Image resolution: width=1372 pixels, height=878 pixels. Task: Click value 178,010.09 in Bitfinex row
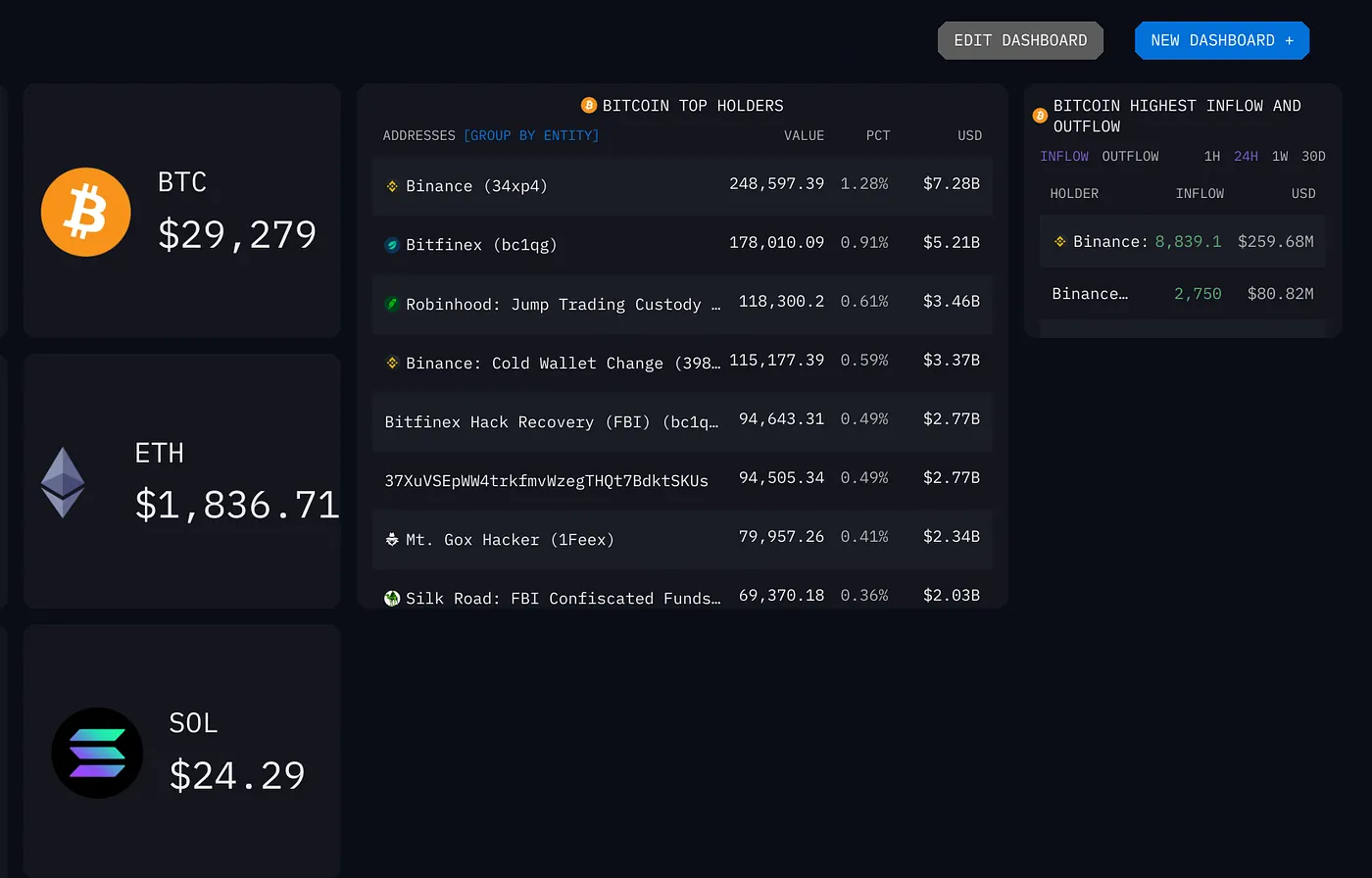click(x=776, y=242)
